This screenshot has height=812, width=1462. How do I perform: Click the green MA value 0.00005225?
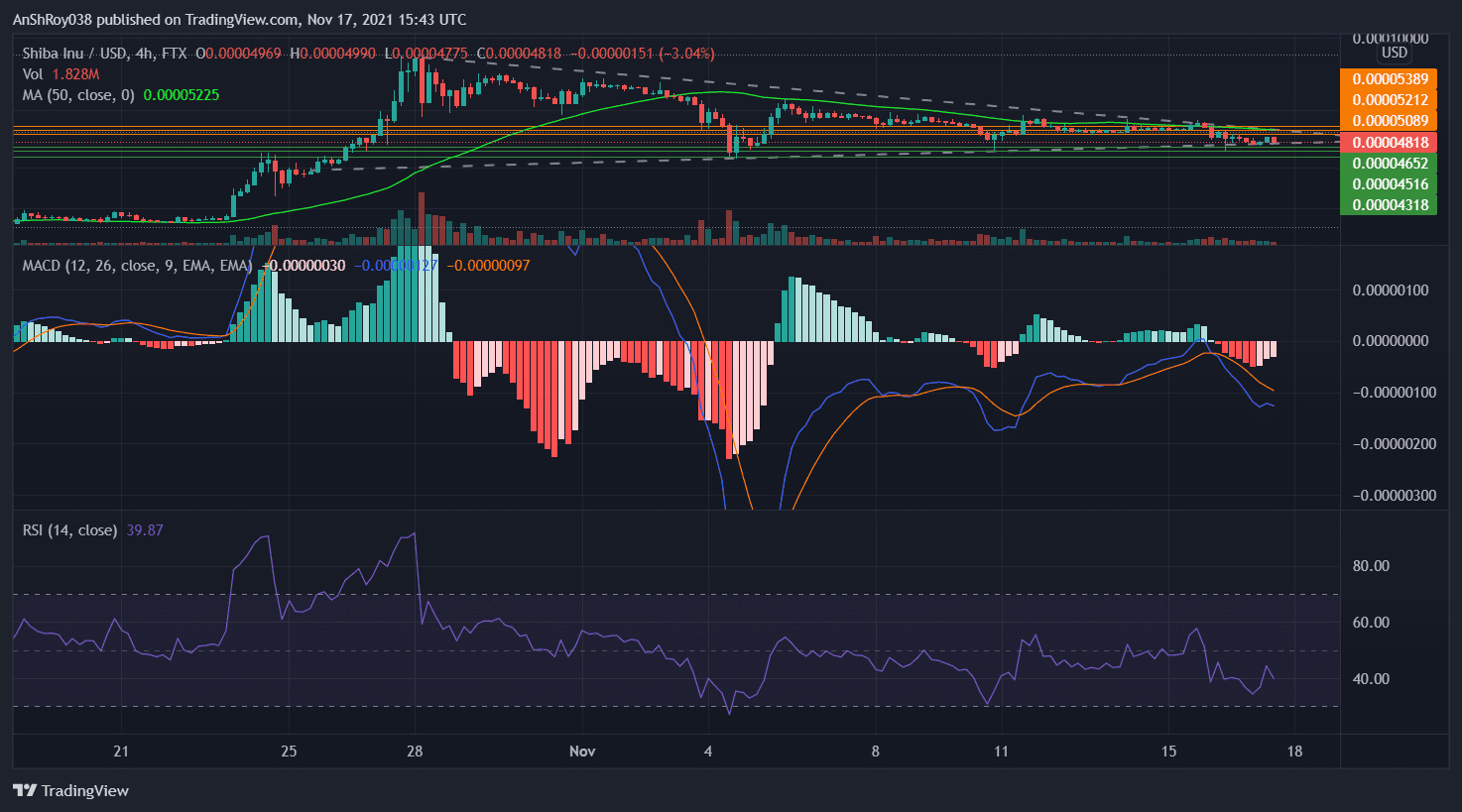coord(182,94)
